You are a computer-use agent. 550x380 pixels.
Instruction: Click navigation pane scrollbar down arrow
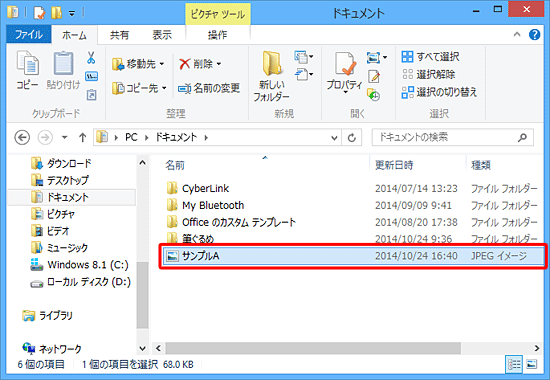click(142, 348)
